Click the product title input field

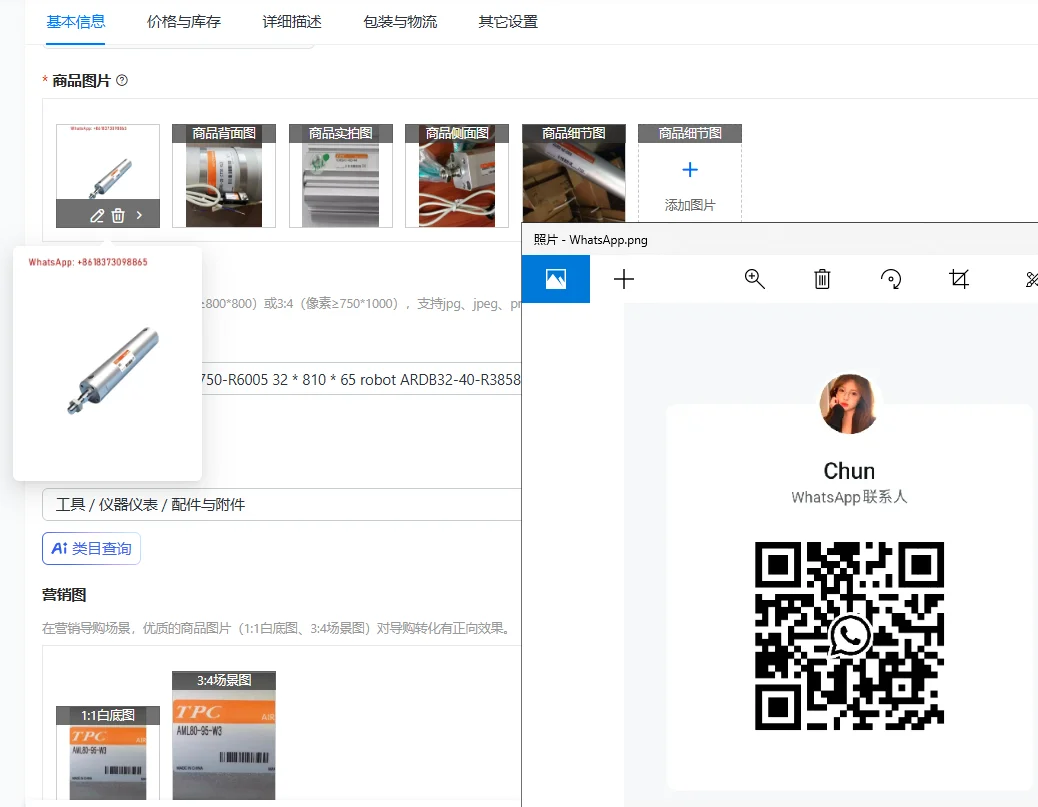361,379
